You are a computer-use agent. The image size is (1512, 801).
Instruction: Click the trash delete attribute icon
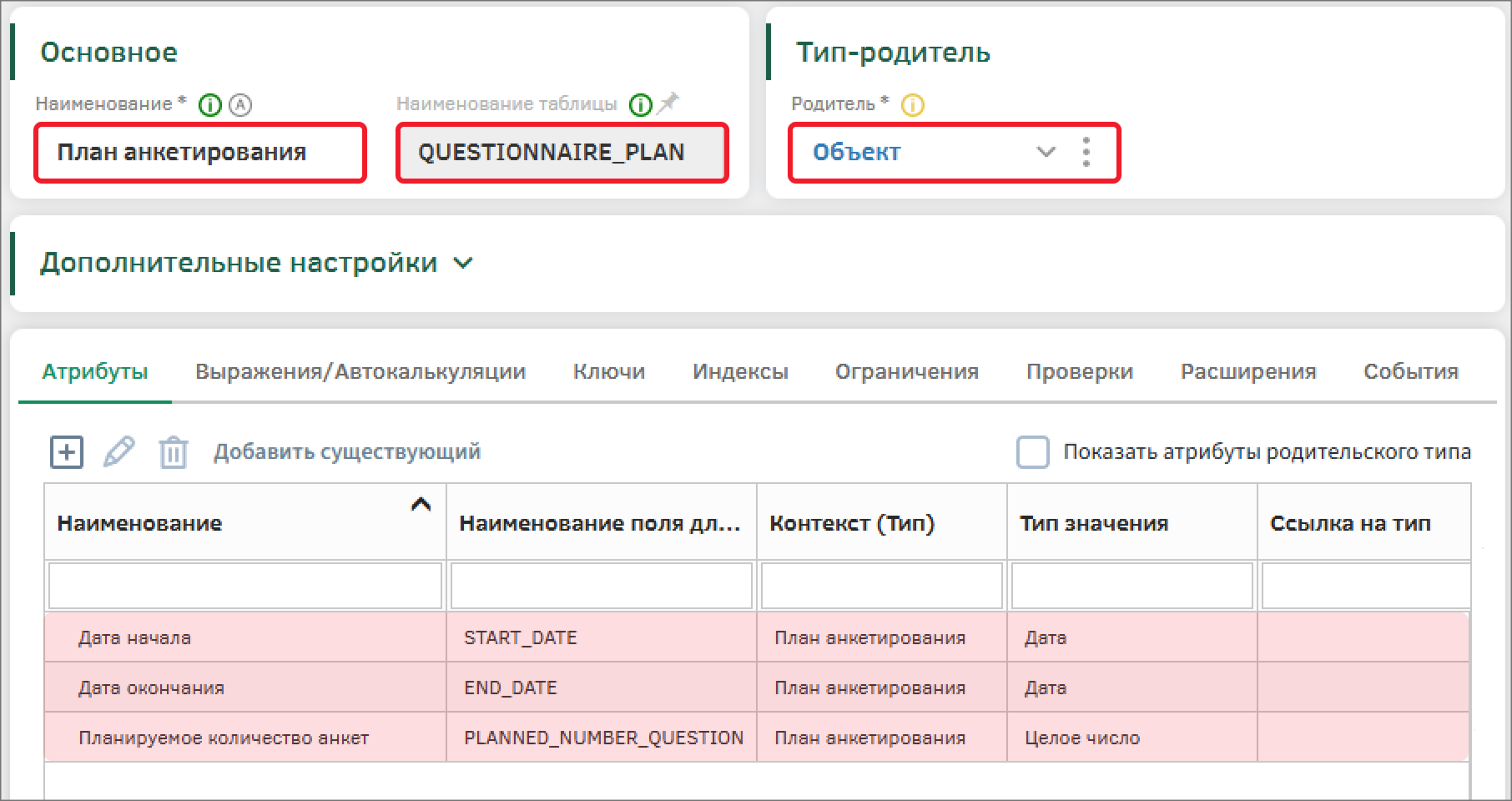[173, 452]
